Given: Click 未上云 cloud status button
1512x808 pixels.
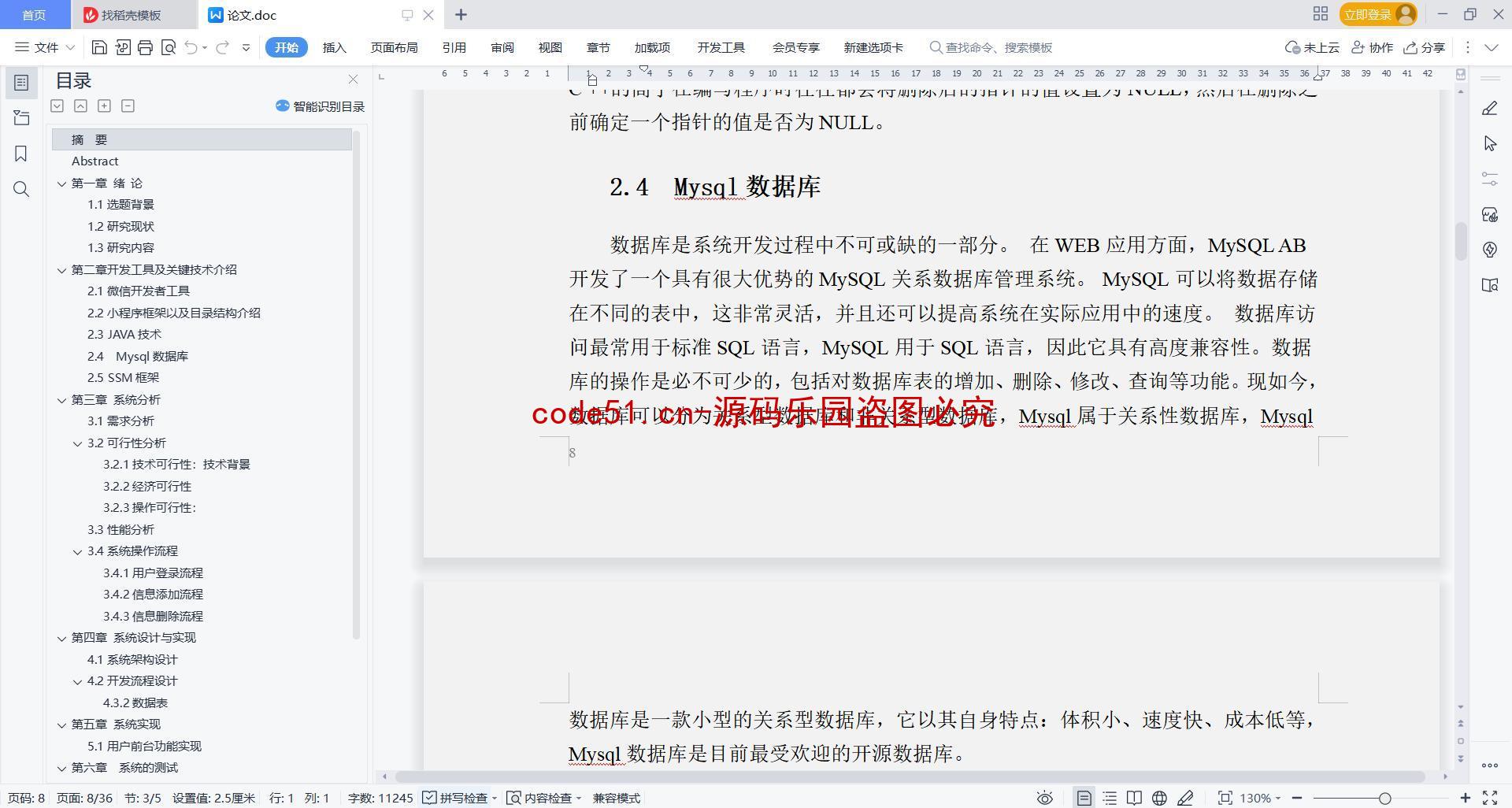Looking at the screenshot, I should (1312, 47).
